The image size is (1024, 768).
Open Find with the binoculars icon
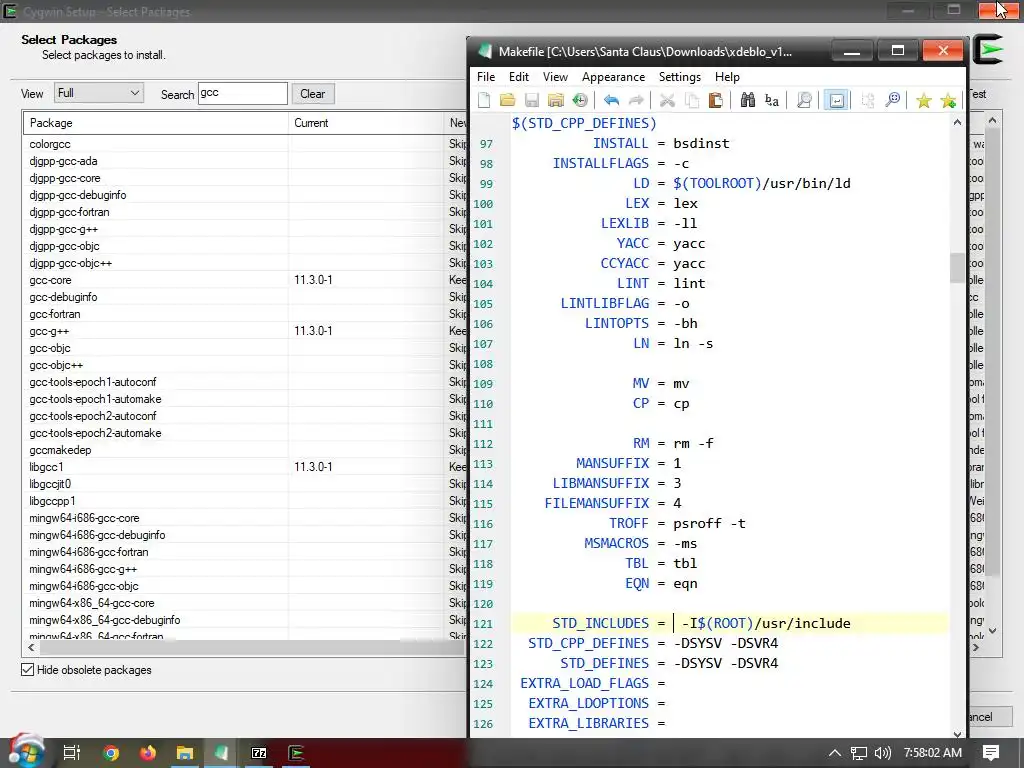pyautogui.click(x=748, y=100)
